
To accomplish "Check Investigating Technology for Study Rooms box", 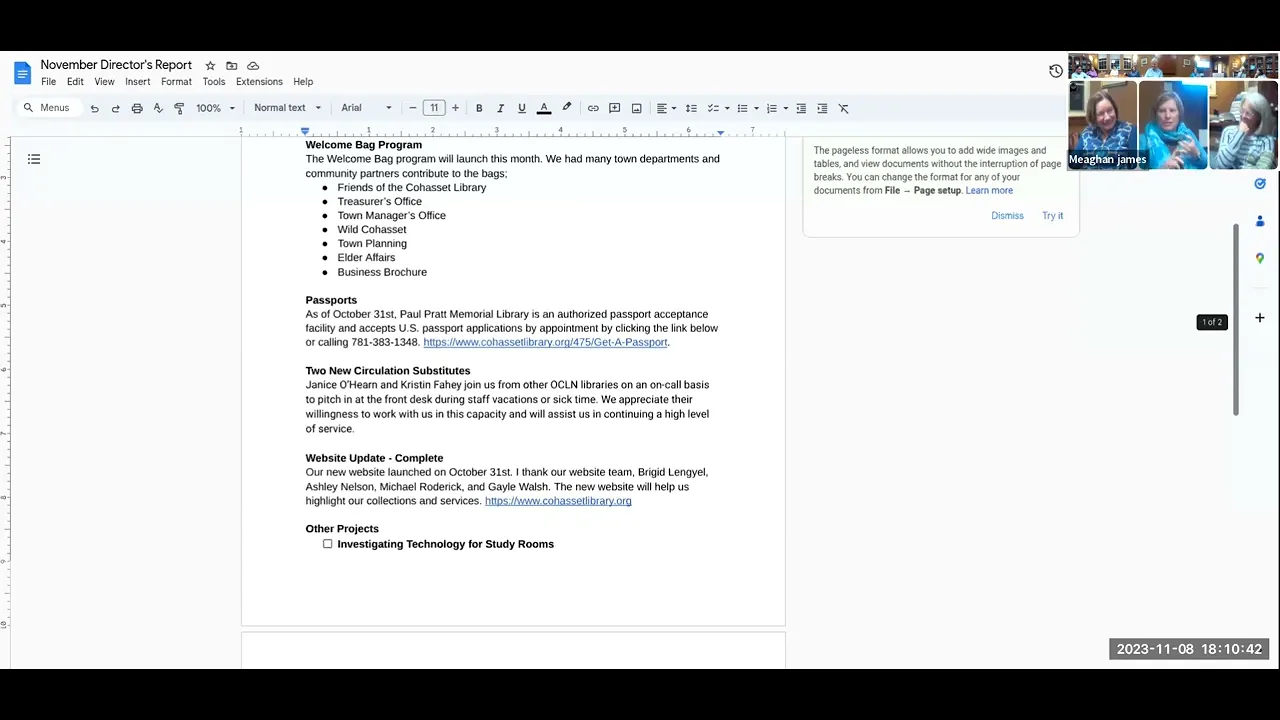I will pyautogui.click(x=327, y=544).
